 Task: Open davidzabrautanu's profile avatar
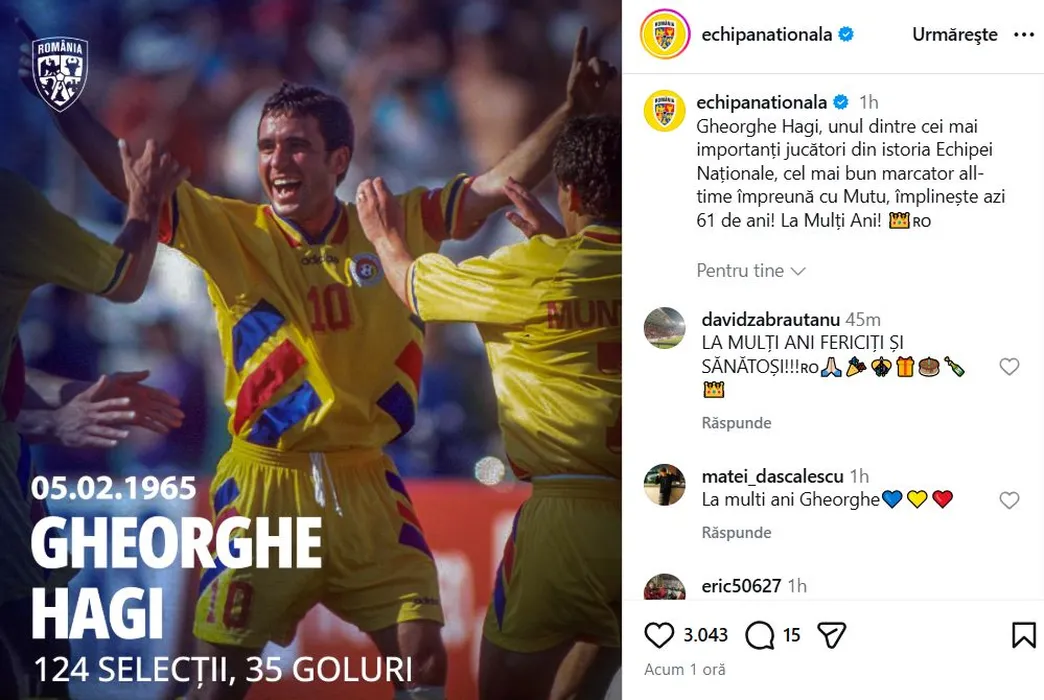(664, 328)
